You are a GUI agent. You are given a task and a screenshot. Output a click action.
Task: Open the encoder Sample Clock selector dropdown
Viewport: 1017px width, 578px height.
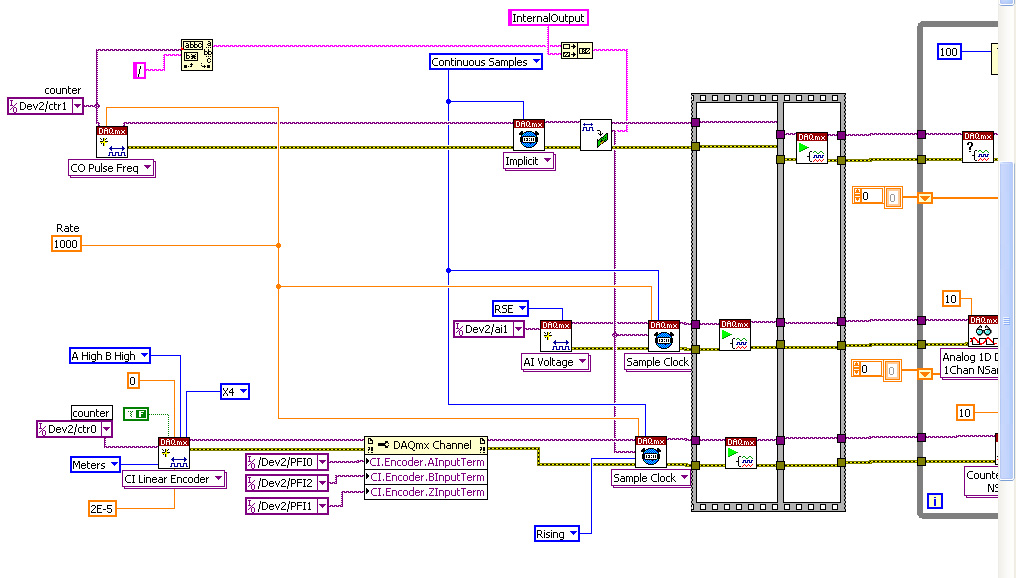tap(684, 478)
